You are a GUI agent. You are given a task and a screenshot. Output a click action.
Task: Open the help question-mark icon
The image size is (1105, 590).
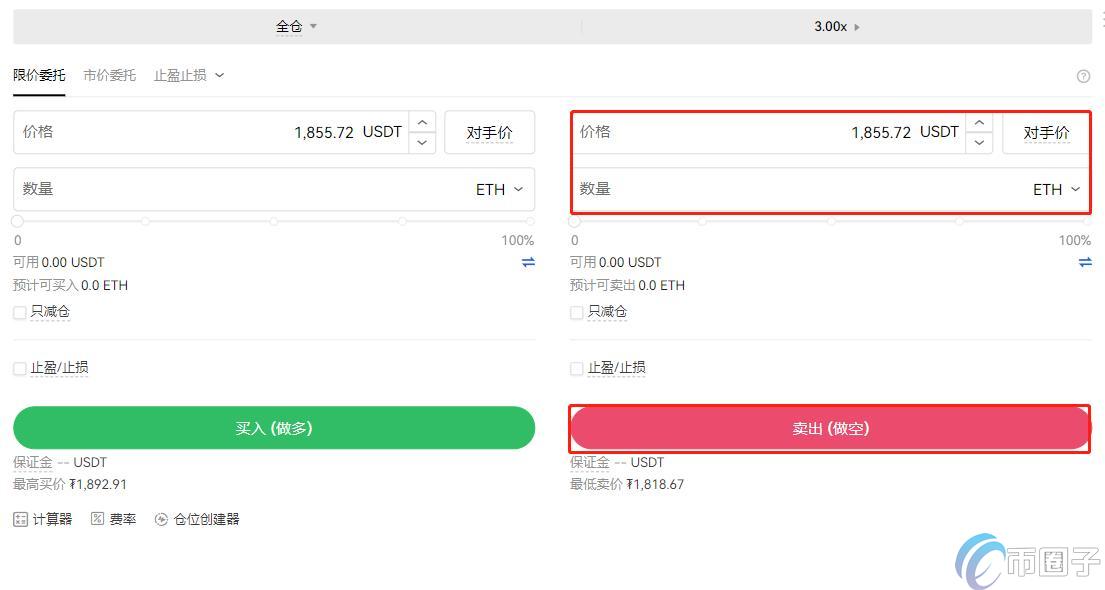(x=1083, y=75)
